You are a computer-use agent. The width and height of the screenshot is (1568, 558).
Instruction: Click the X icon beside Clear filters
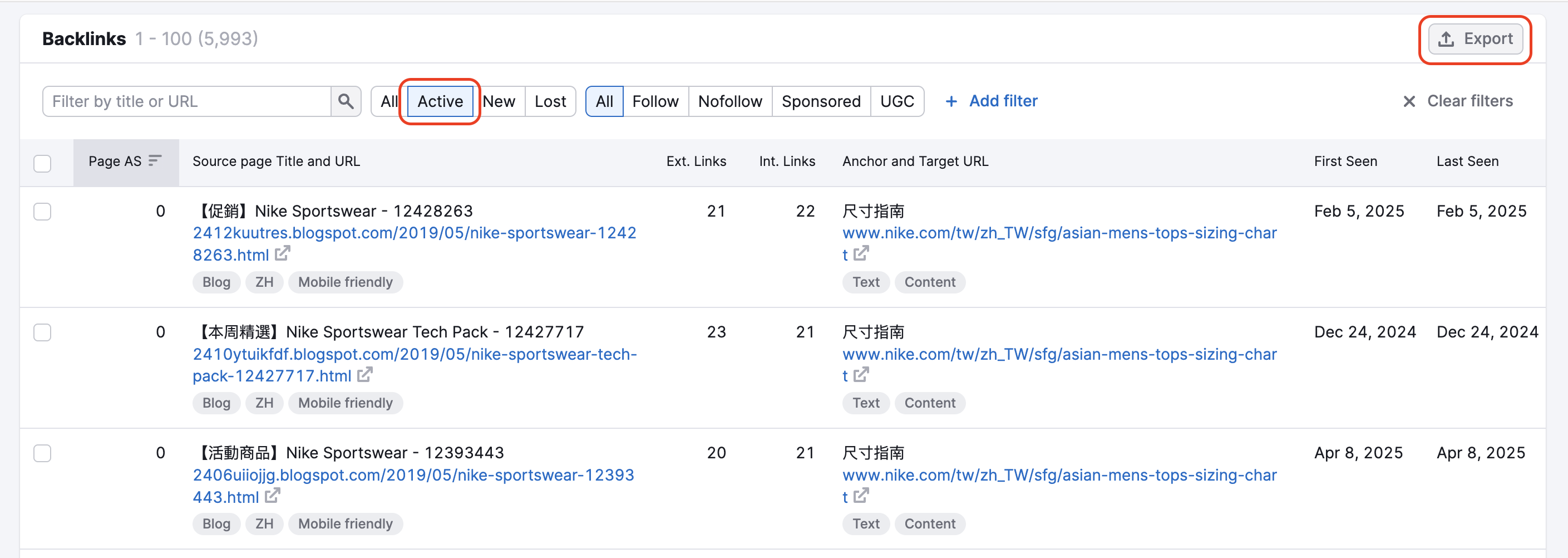[x=1409, y=101]
